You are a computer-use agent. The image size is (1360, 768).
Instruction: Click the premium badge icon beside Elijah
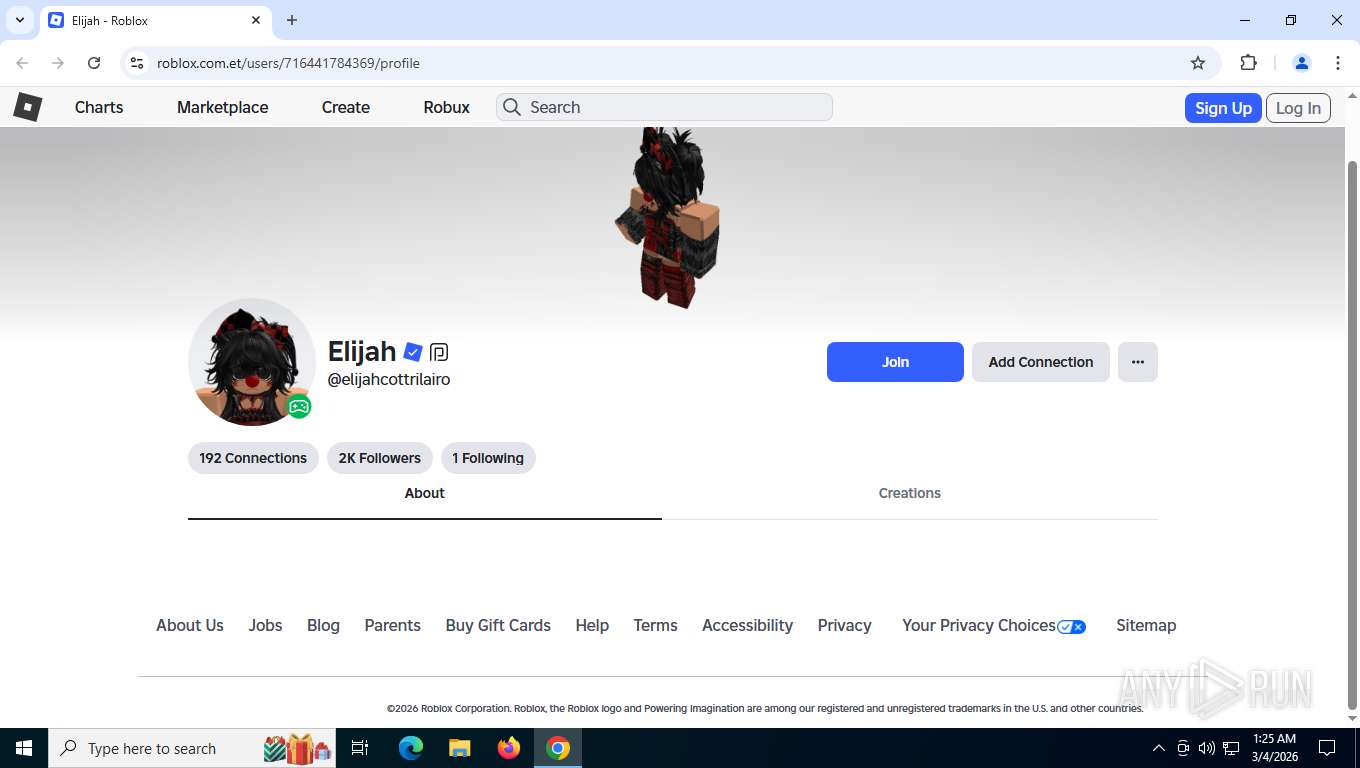(x=439, y=352)
